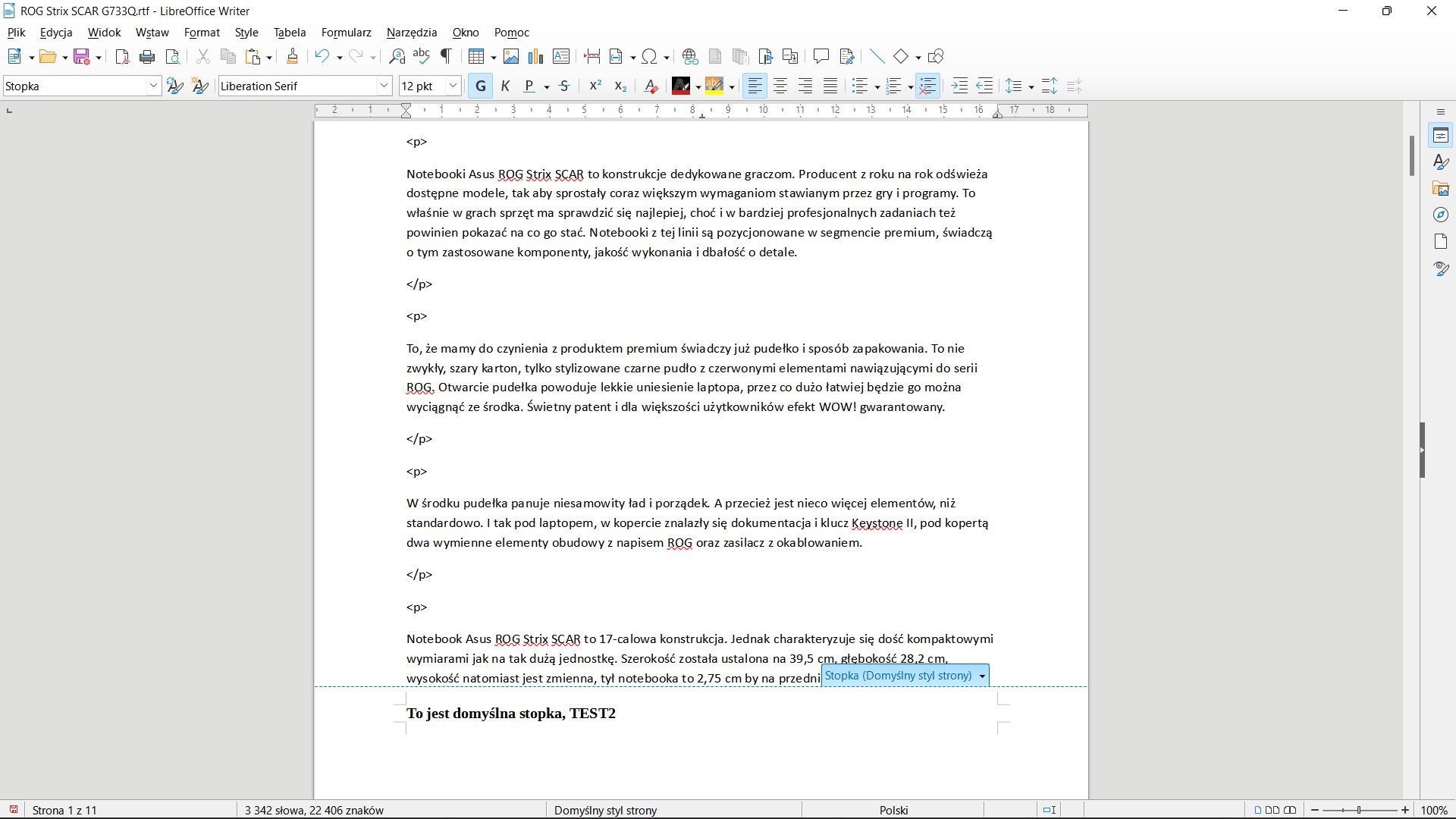Open the Gallery sidebar panel
The image size is (1456, 819).
1440,188
